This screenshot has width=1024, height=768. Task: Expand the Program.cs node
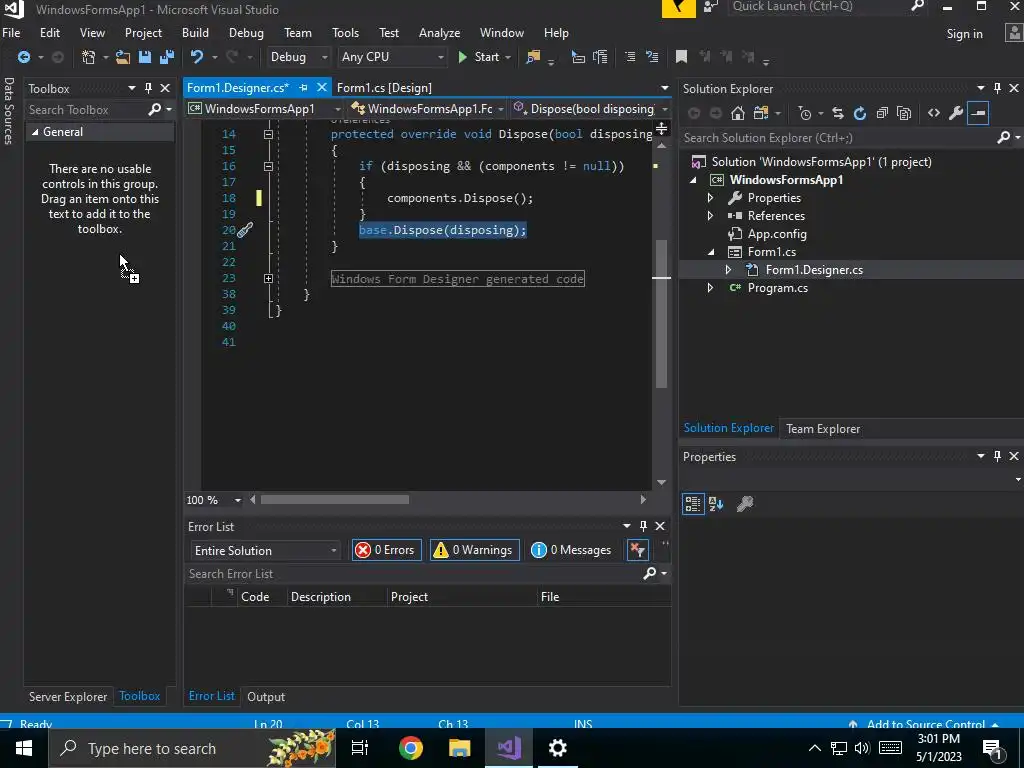pos(711,288)
